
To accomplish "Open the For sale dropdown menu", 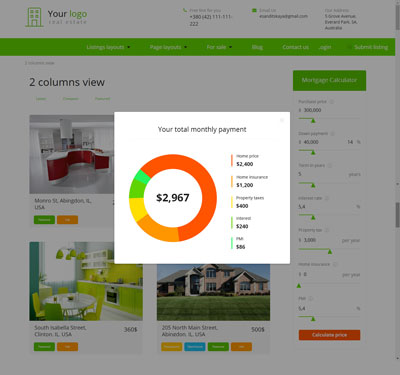I will pos(219,47).
